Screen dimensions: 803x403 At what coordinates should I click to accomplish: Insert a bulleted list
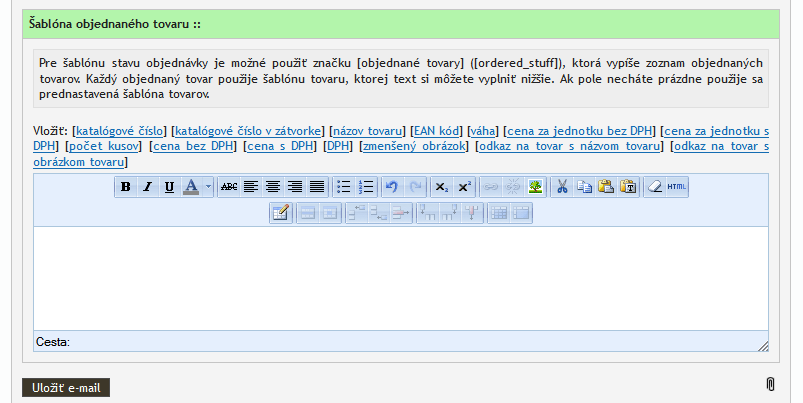(344, 186)
